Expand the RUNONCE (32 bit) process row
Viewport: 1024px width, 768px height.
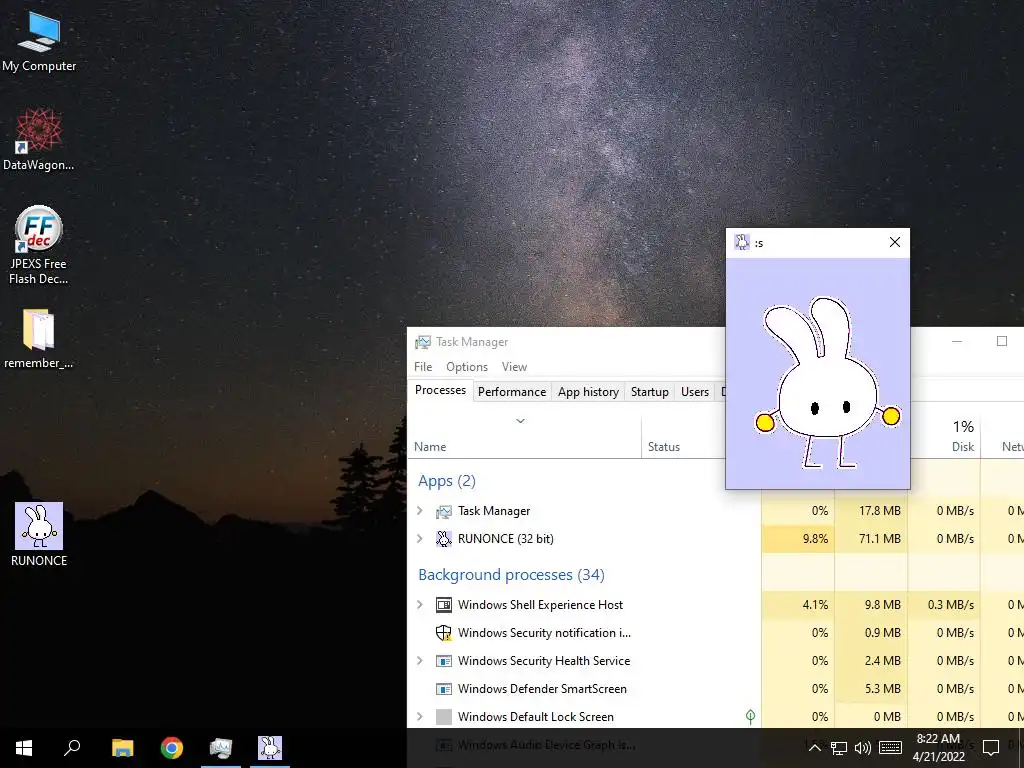click(420, 539)
